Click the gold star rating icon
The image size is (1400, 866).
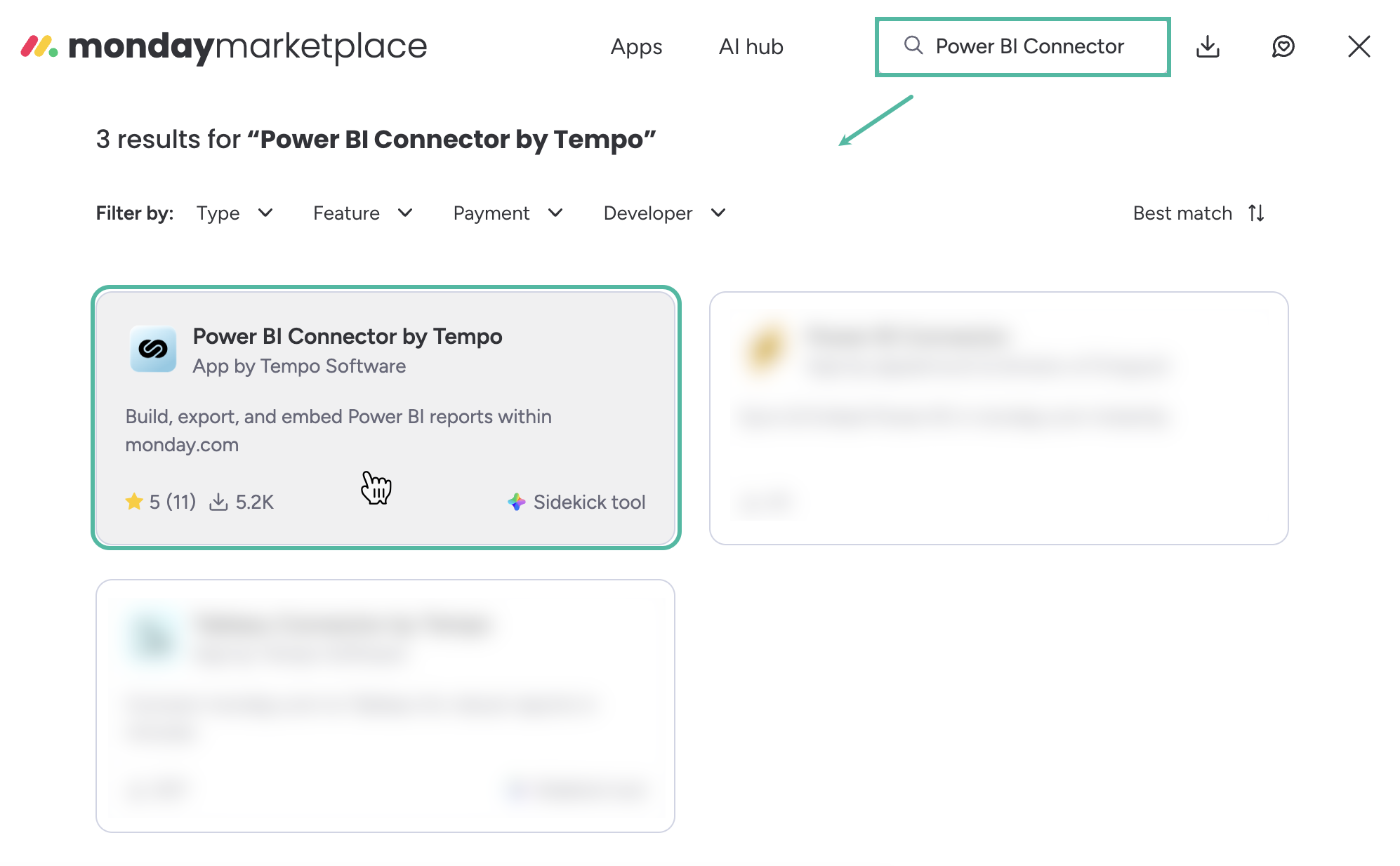pos(134,502)
